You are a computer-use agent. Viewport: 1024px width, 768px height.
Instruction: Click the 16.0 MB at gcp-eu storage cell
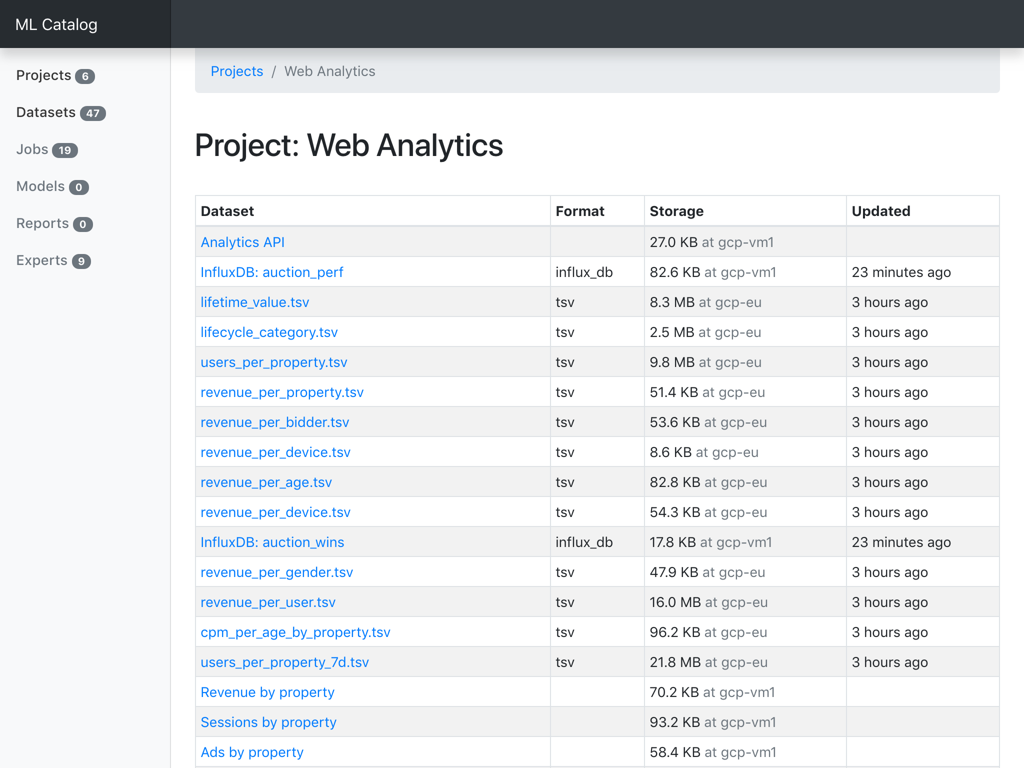coord(745,603)
